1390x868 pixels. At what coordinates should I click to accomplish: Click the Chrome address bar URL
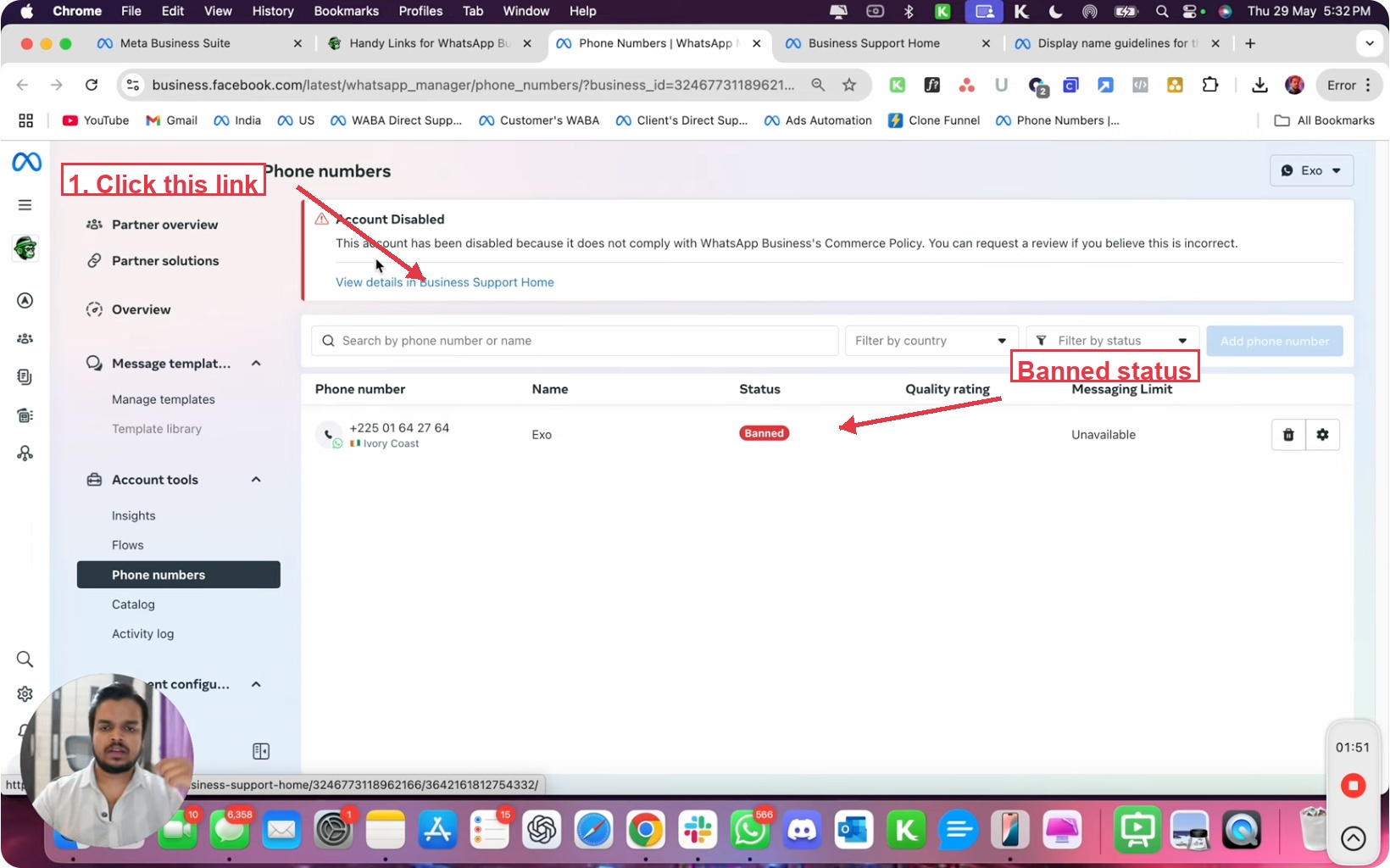(473, 85)
